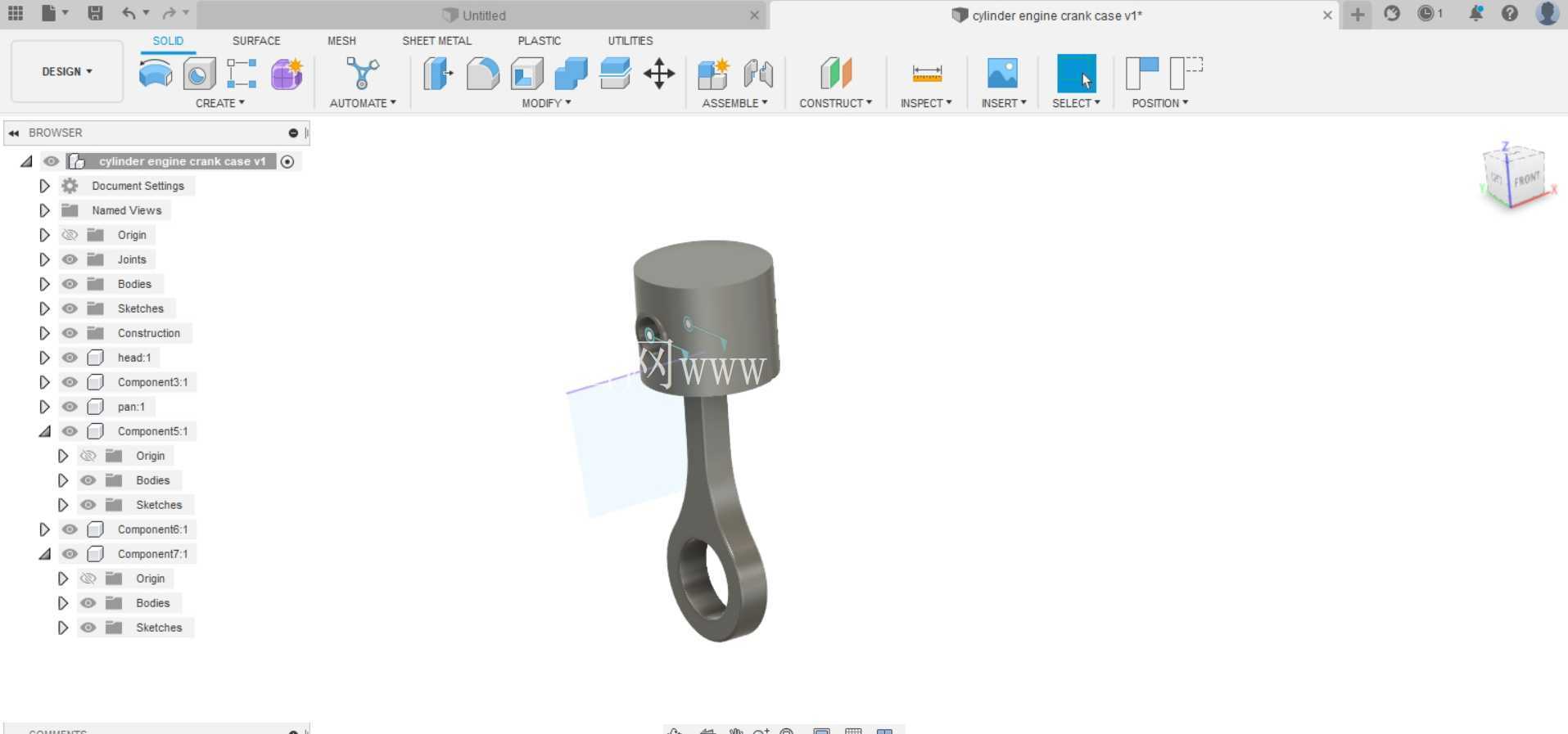The width and height of the screenshot is (1568, 734).
Task: Select the Rectangular Pattern tool
Action: [242, 74]
